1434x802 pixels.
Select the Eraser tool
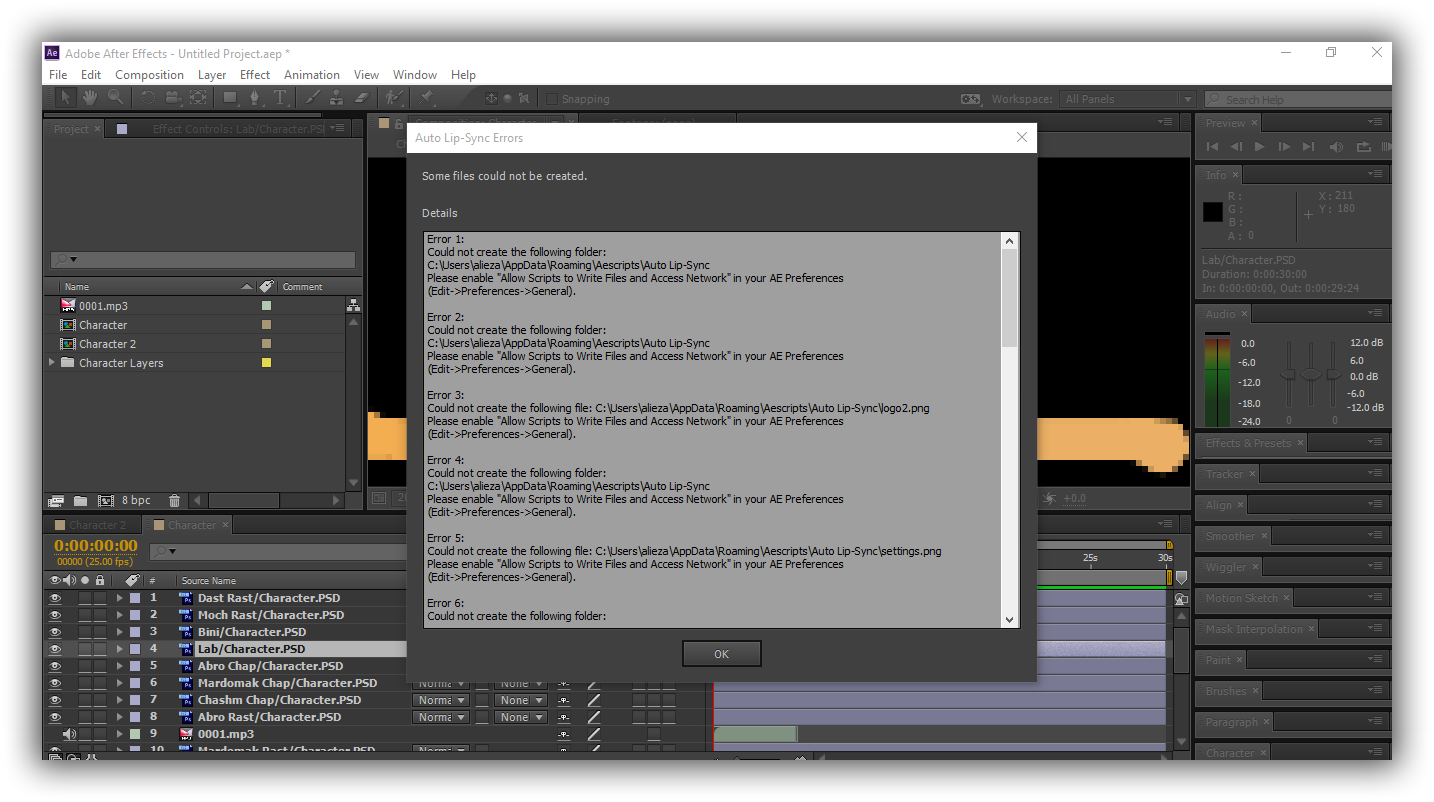(361, 97)
